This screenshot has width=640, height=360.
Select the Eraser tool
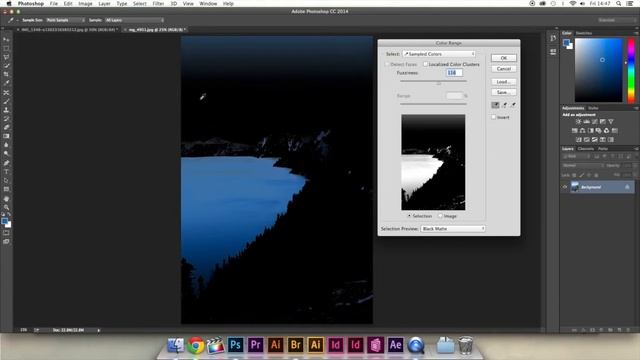[6, 127]
